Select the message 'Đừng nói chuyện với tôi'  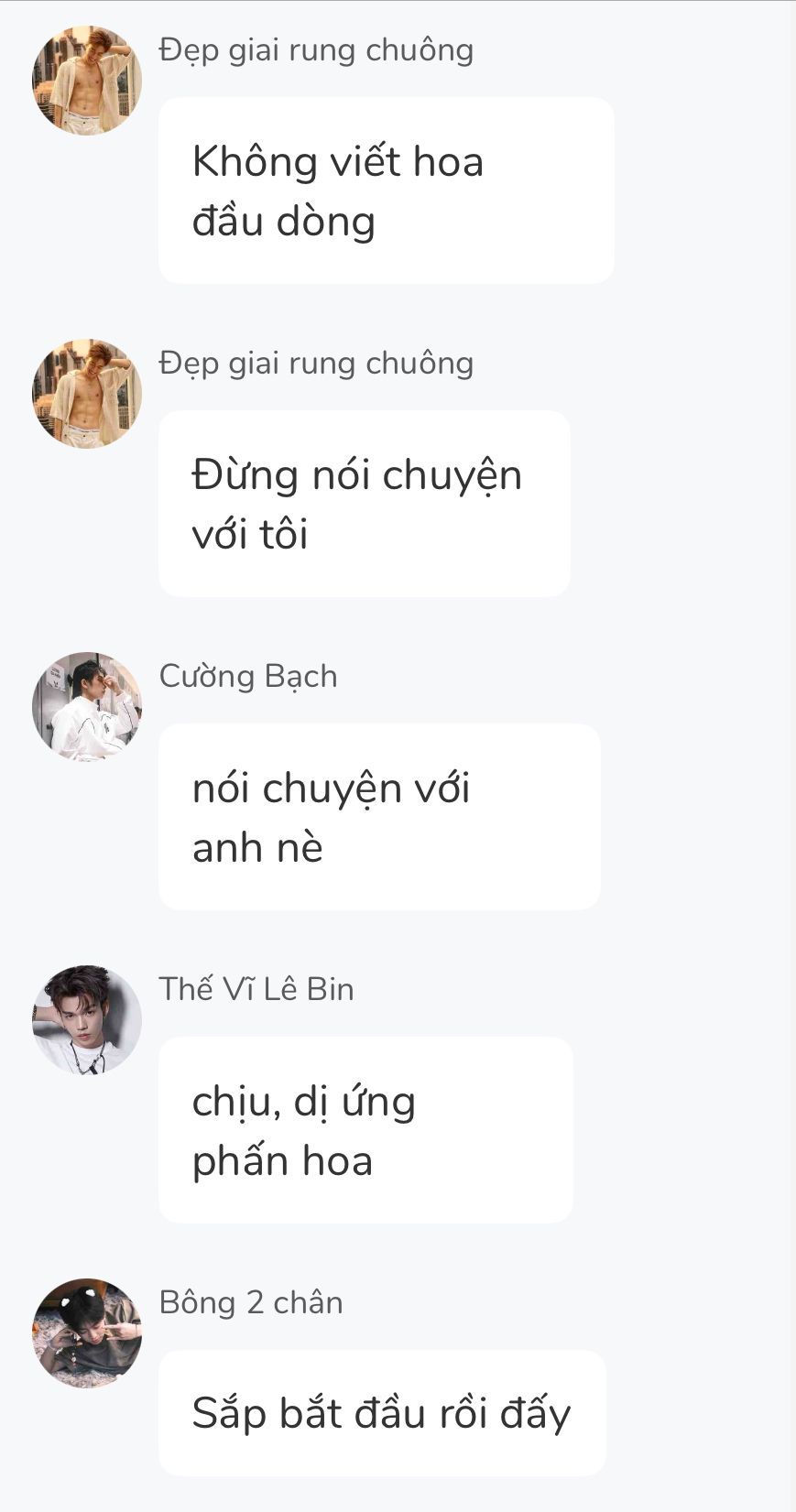pyautogui.click(x=365, y=504)
